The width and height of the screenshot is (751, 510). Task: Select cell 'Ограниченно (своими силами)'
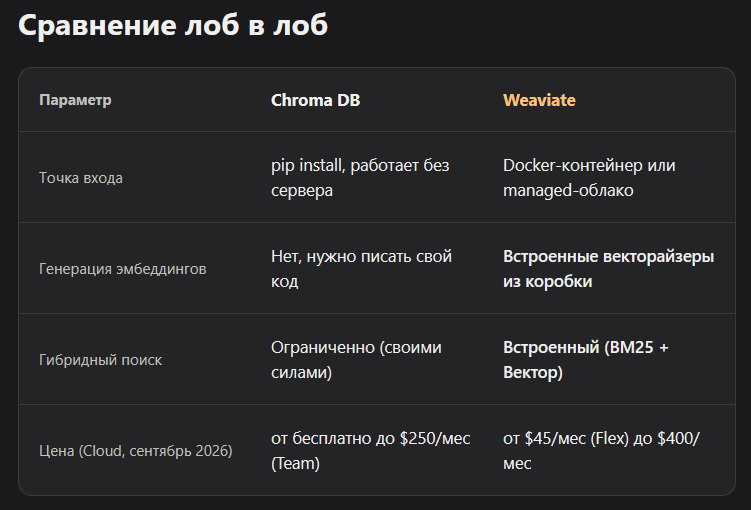point(356,360)
